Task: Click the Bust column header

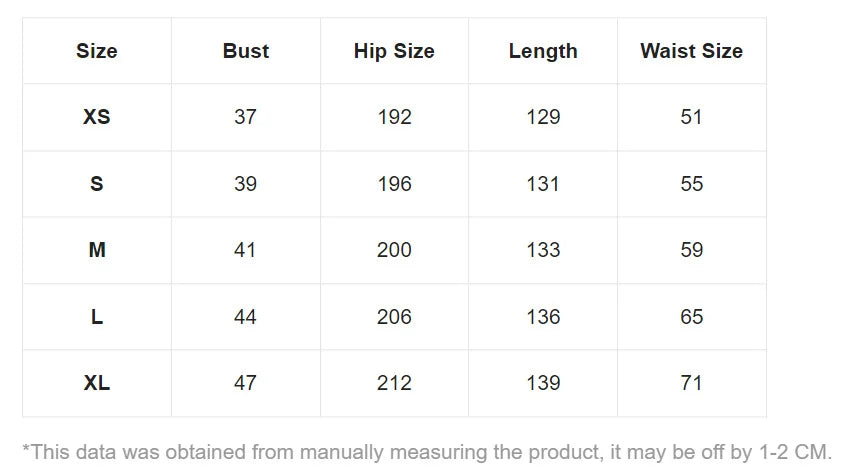Action: click(x=246, y=51)
